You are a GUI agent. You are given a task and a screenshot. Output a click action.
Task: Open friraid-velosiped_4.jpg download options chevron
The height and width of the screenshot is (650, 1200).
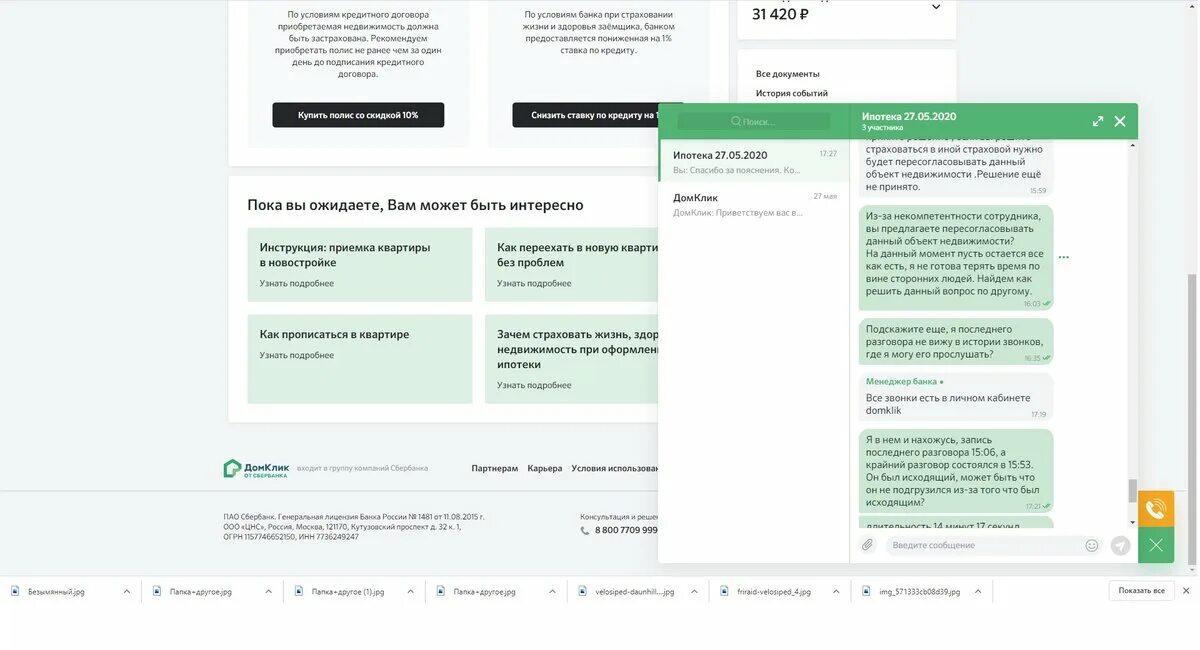coord(837,591)
